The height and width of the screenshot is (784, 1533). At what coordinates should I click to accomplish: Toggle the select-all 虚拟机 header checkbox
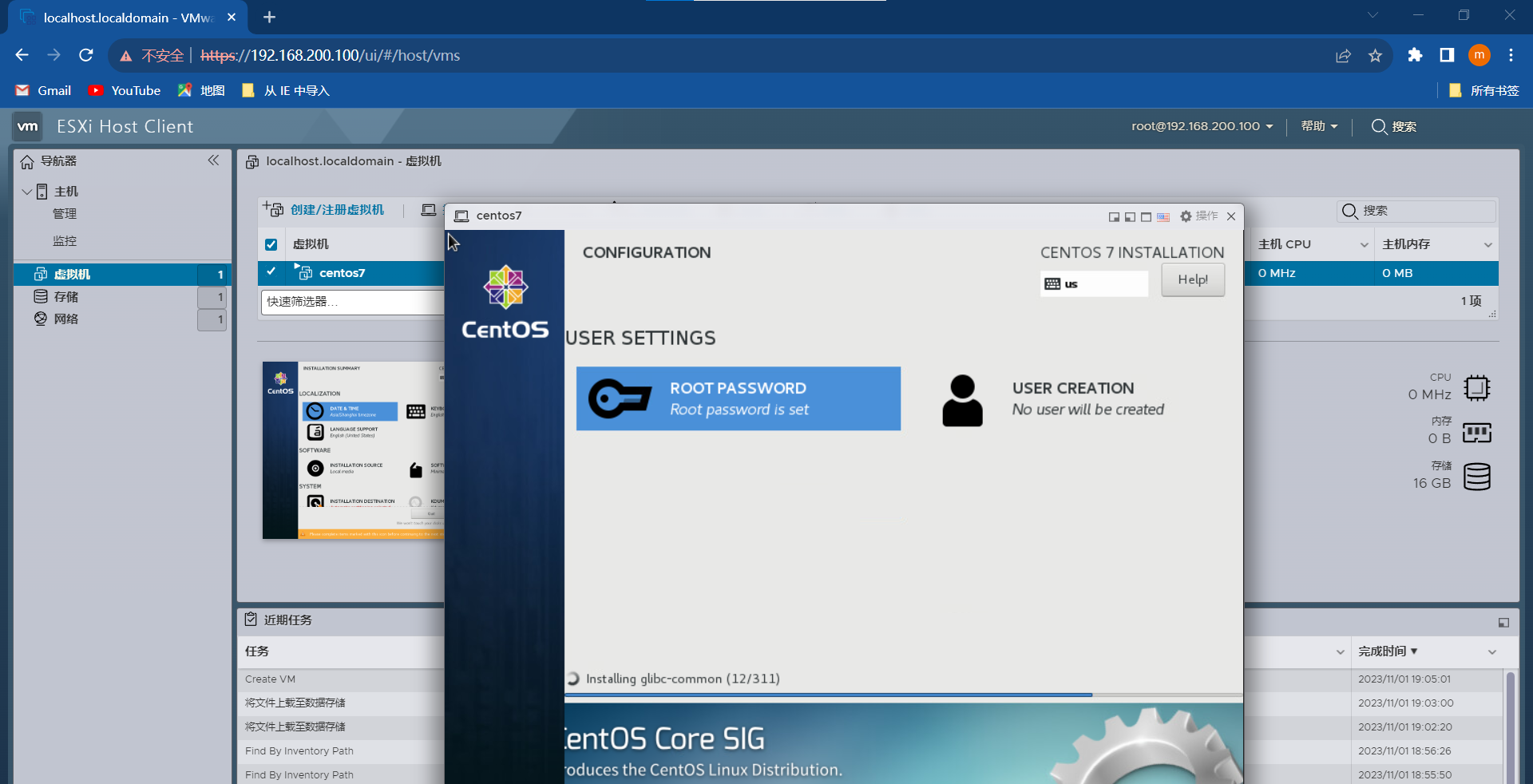pos(271,244)
